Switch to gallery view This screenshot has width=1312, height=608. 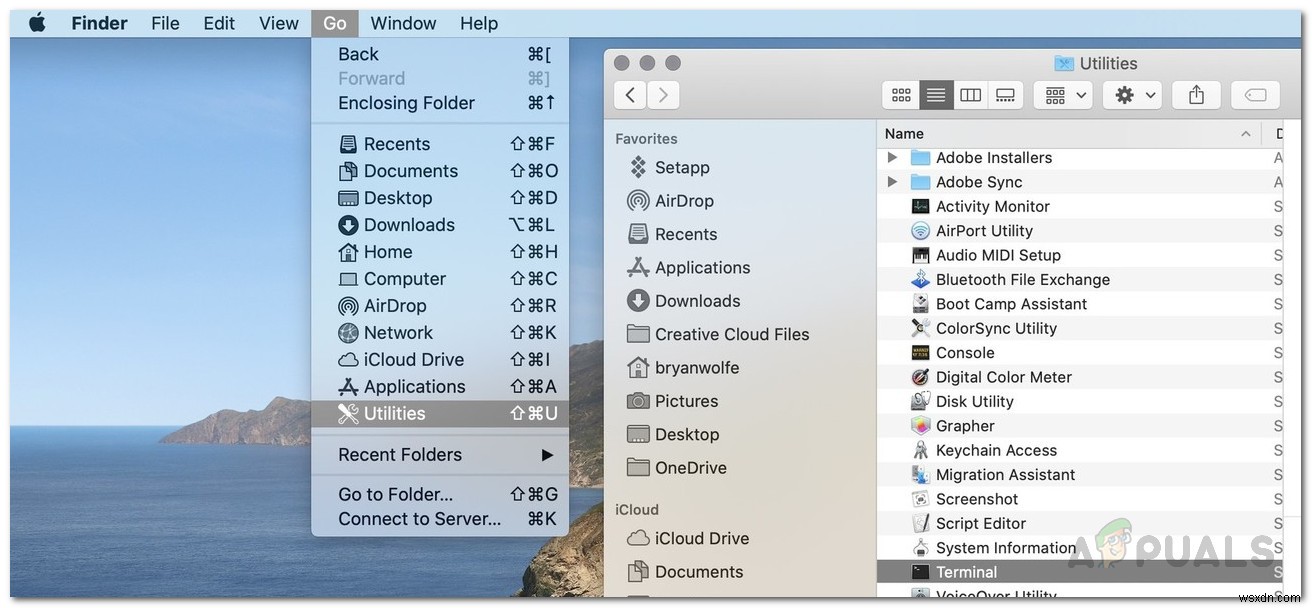pos(1005,94)
